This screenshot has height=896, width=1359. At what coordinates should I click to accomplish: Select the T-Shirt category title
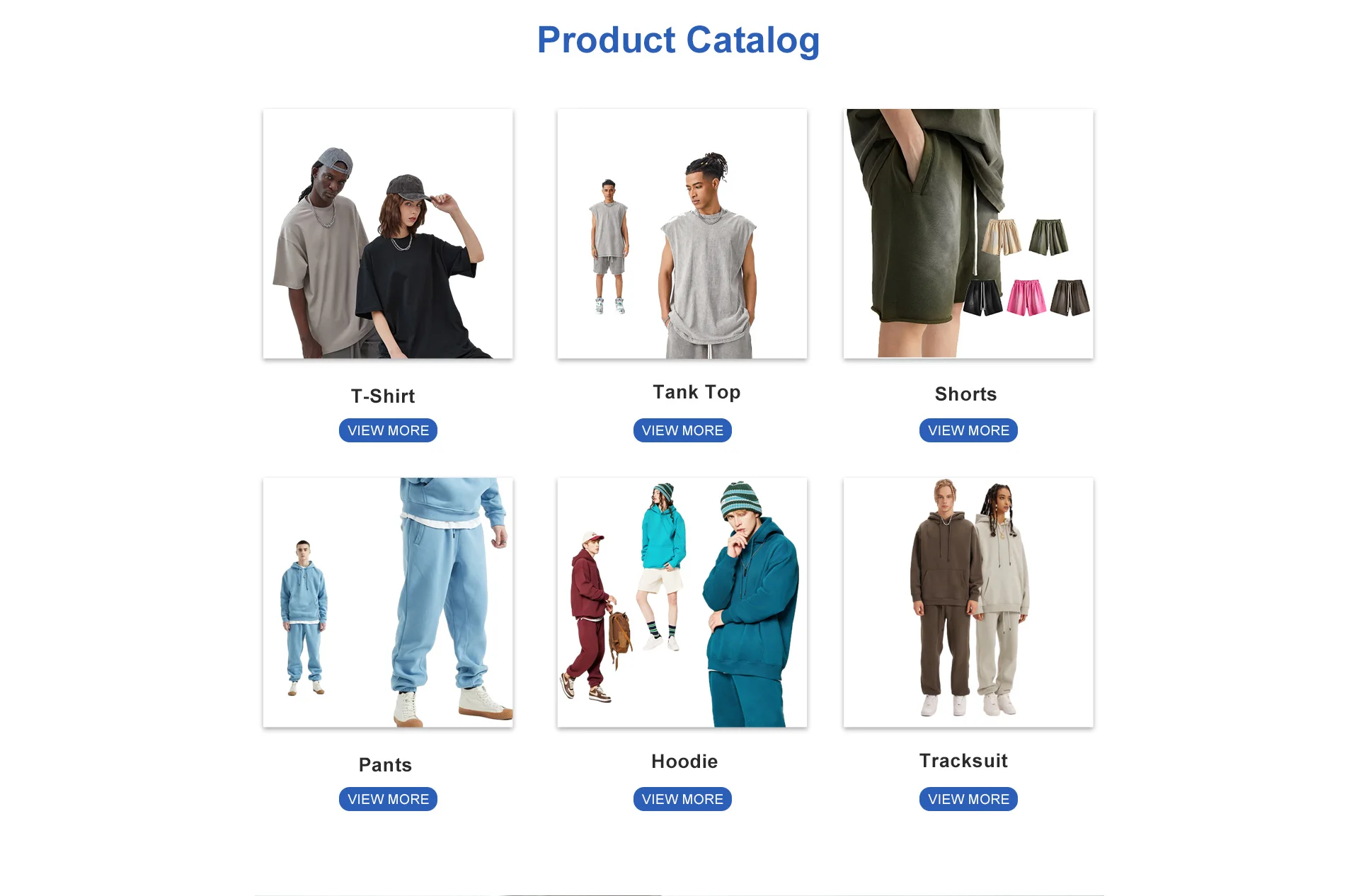point(383,396)
